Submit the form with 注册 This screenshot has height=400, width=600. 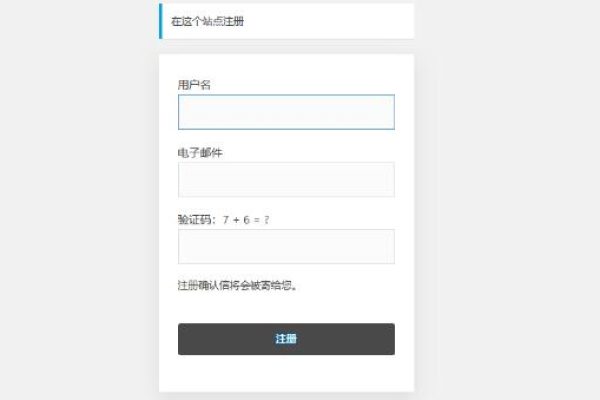286,339
